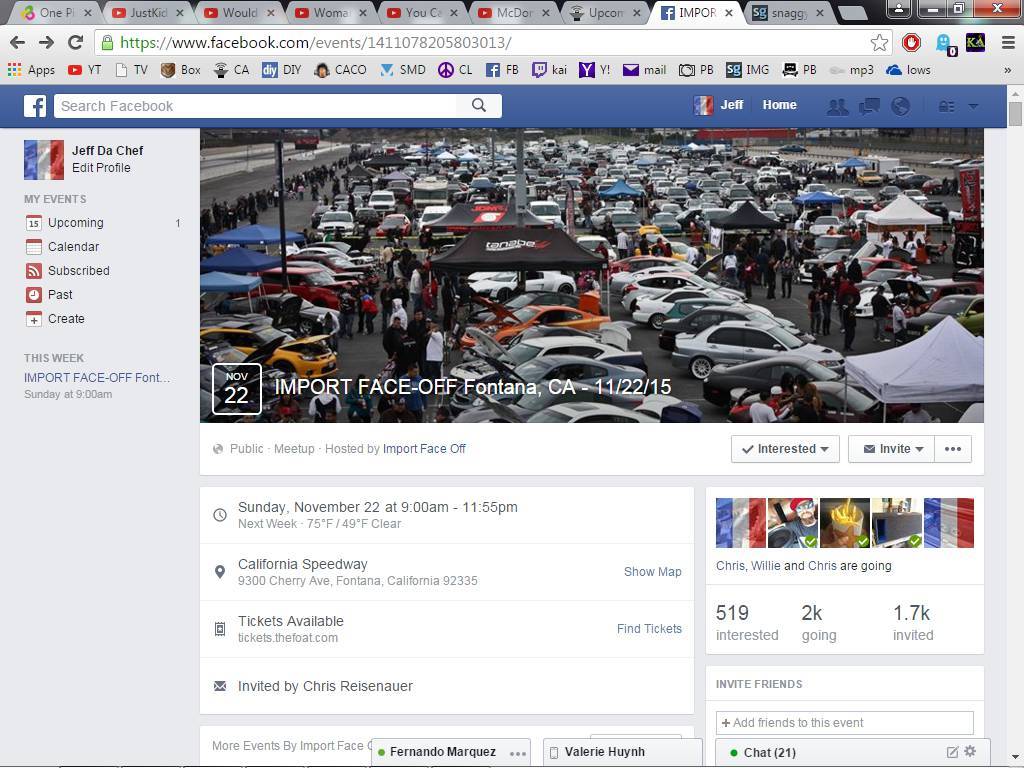This screenshot has height=768, width=1024.
Task: Open Facebook messages icon
Action: click(869, 106)
